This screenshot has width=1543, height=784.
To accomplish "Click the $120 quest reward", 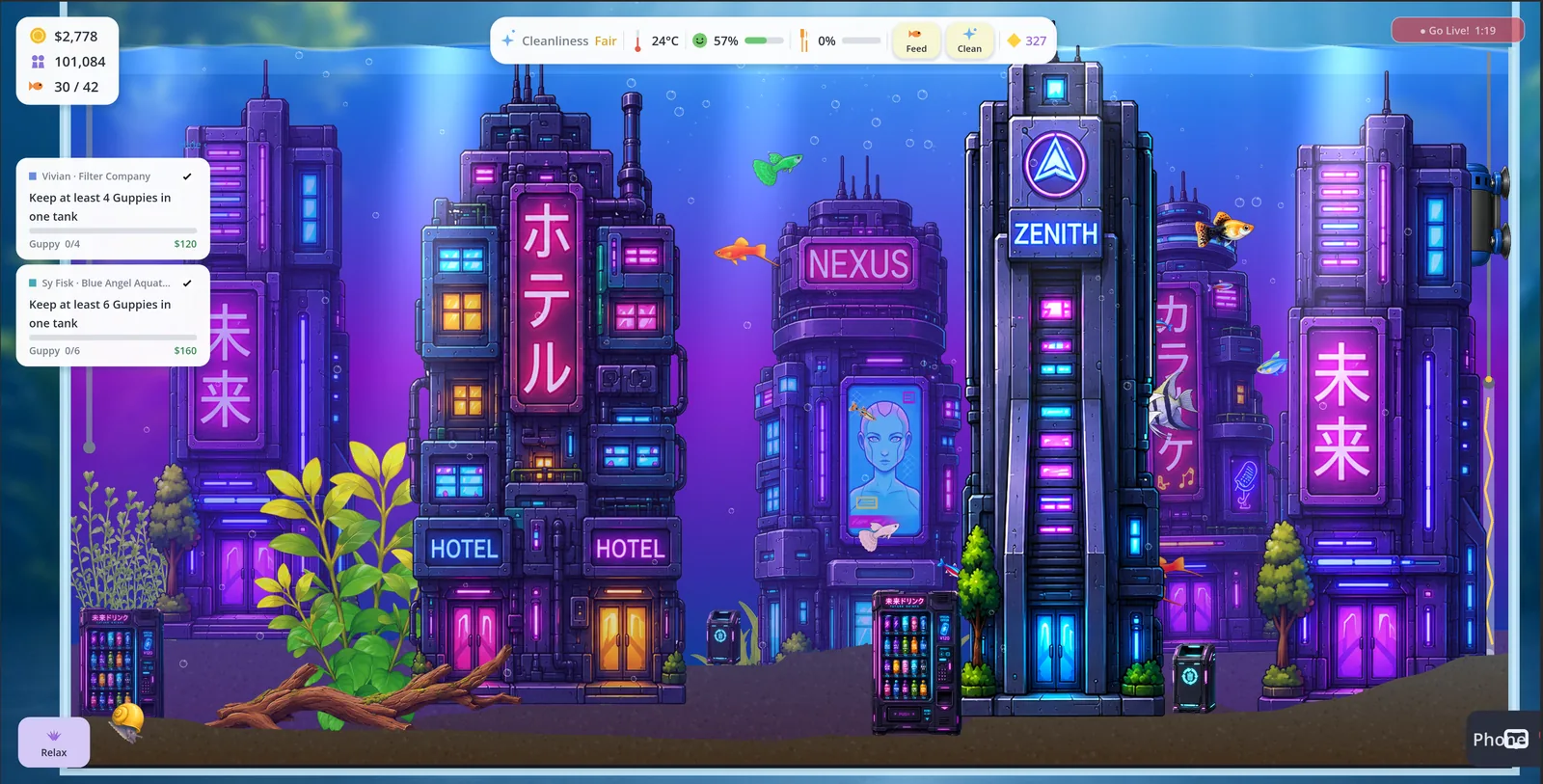I will (185, 244).
